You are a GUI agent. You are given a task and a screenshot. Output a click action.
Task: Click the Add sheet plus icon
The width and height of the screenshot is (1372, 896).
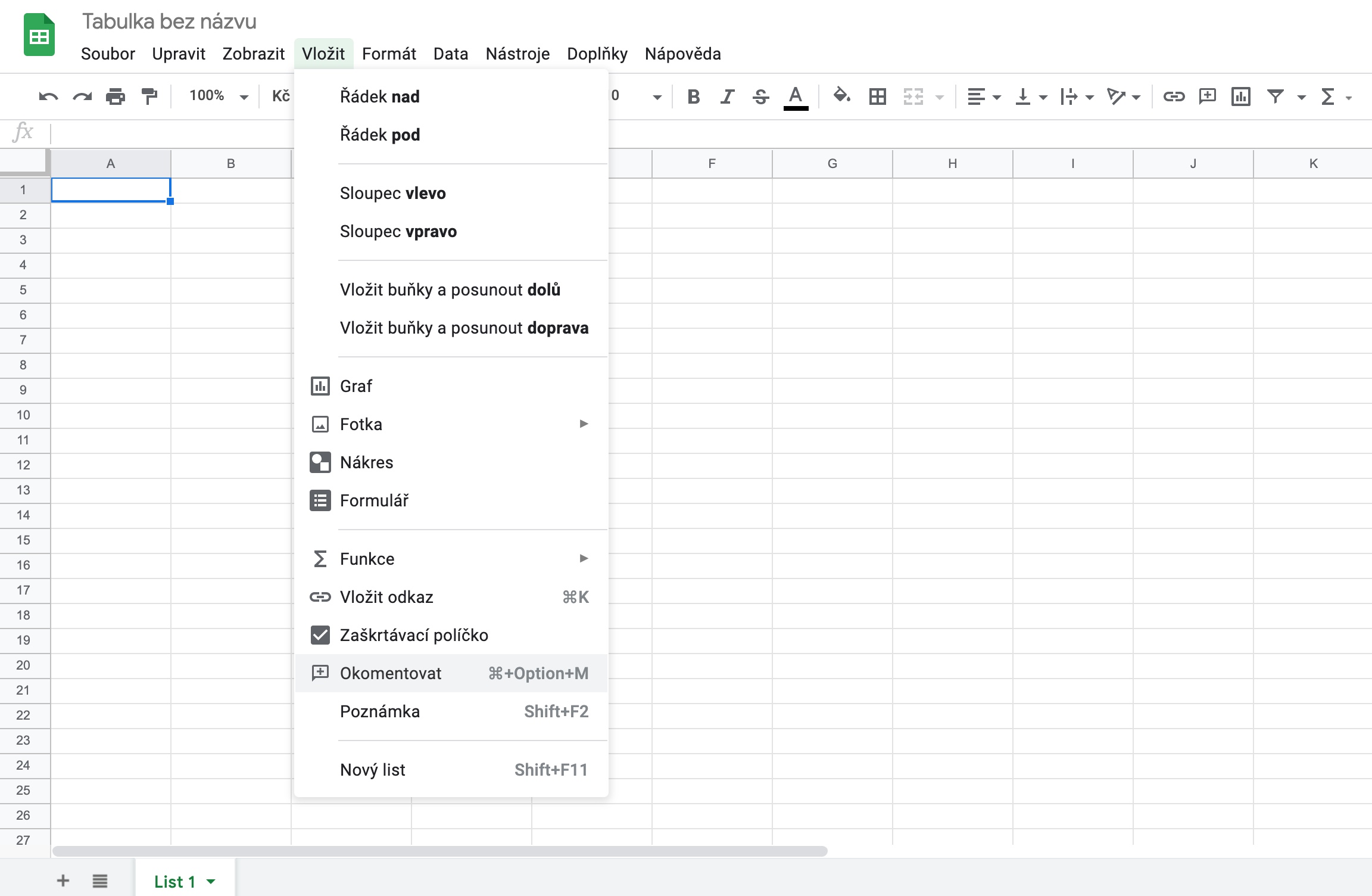[63, 881]
